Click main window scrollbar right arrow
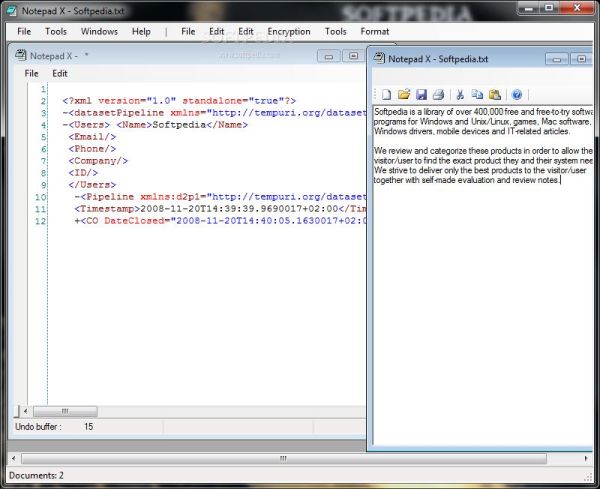The width and height of the screenshot is (600, 489). 586,458
